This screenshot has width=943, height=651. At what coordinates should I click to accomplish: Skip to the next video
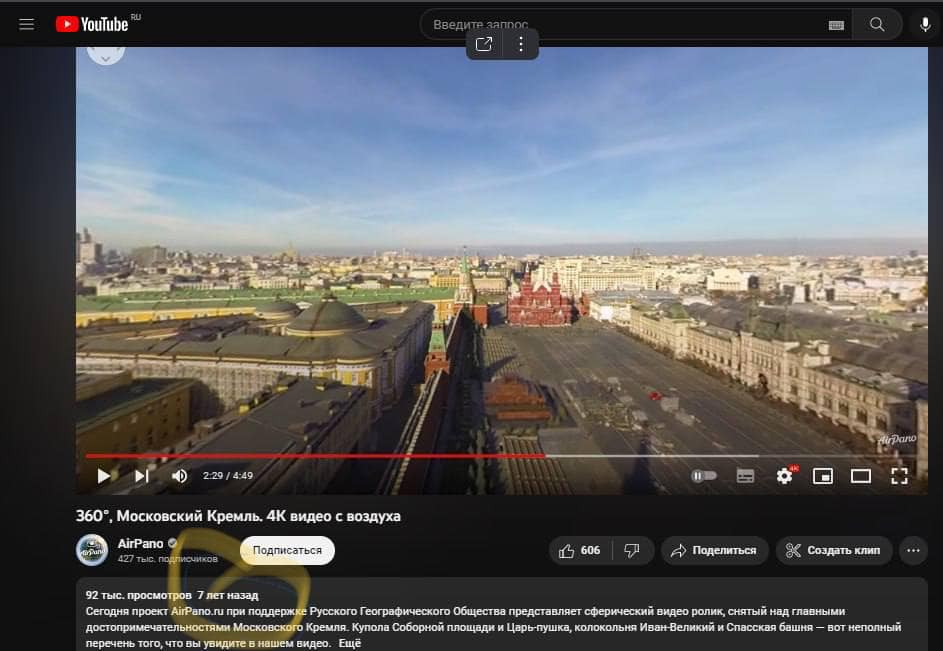click(142, 476)
